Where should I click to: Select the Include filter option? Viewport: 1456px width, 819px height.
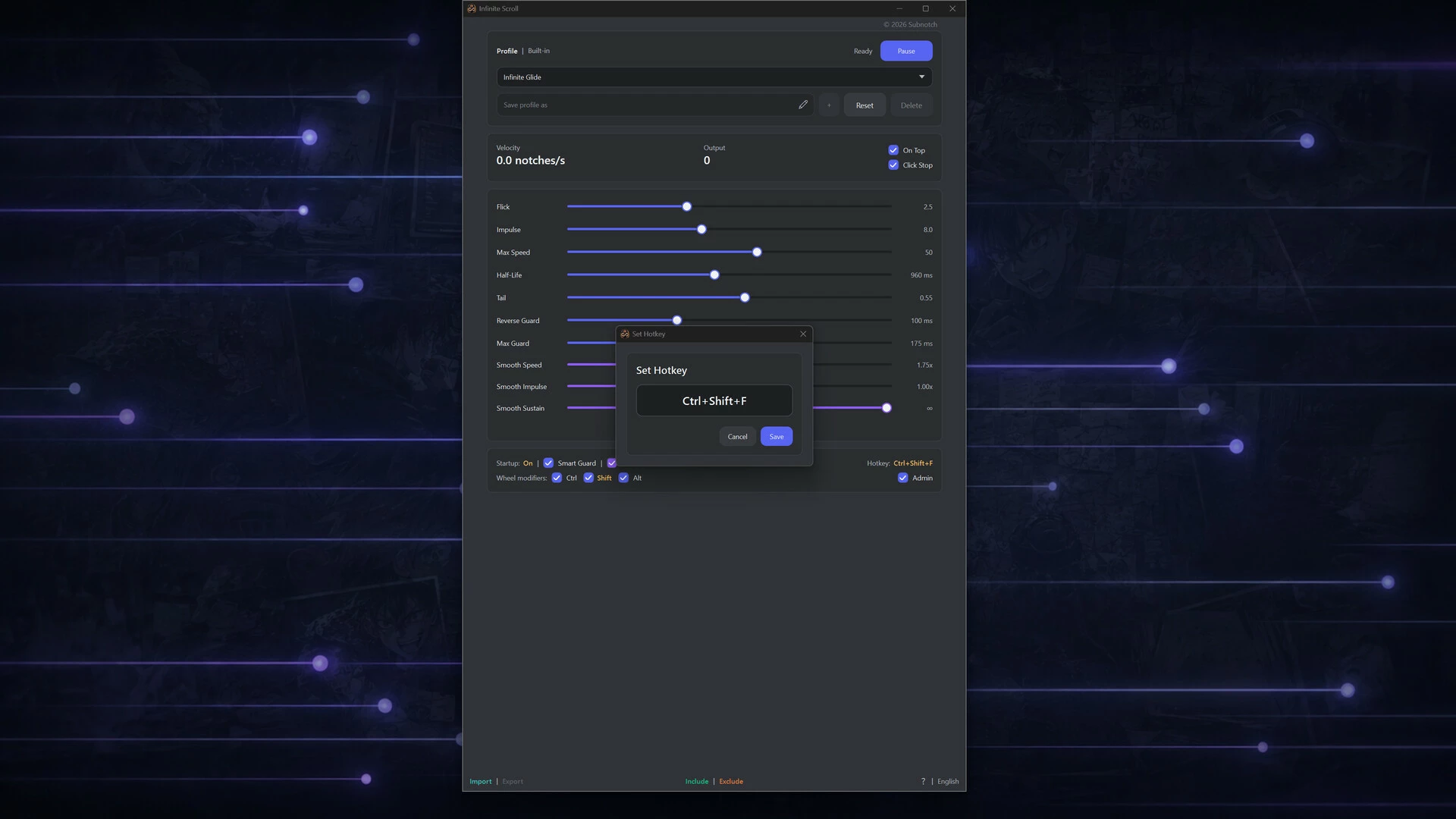697,781
